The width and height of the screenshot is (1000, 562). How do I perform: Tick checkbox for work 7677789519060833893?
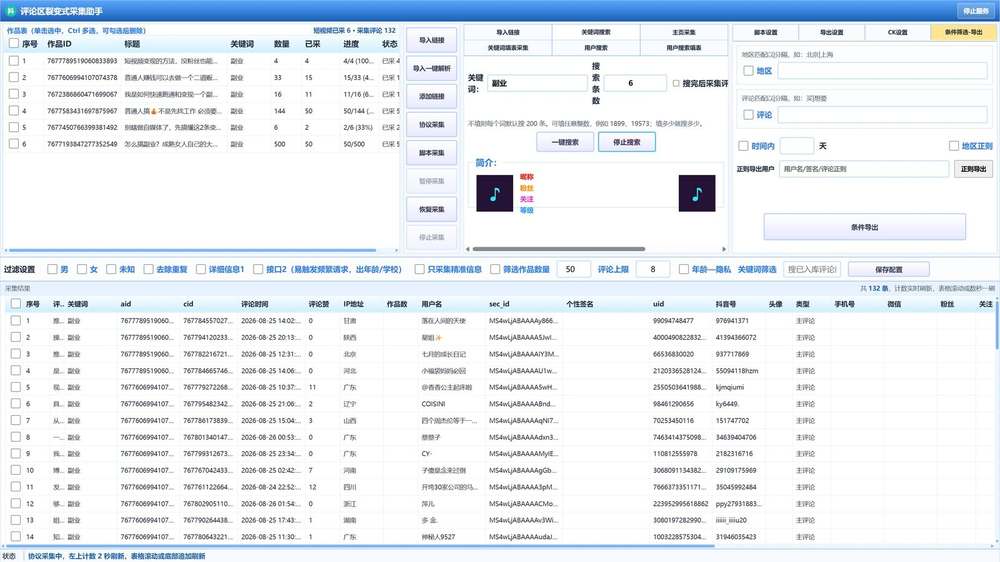pos(13,61)
